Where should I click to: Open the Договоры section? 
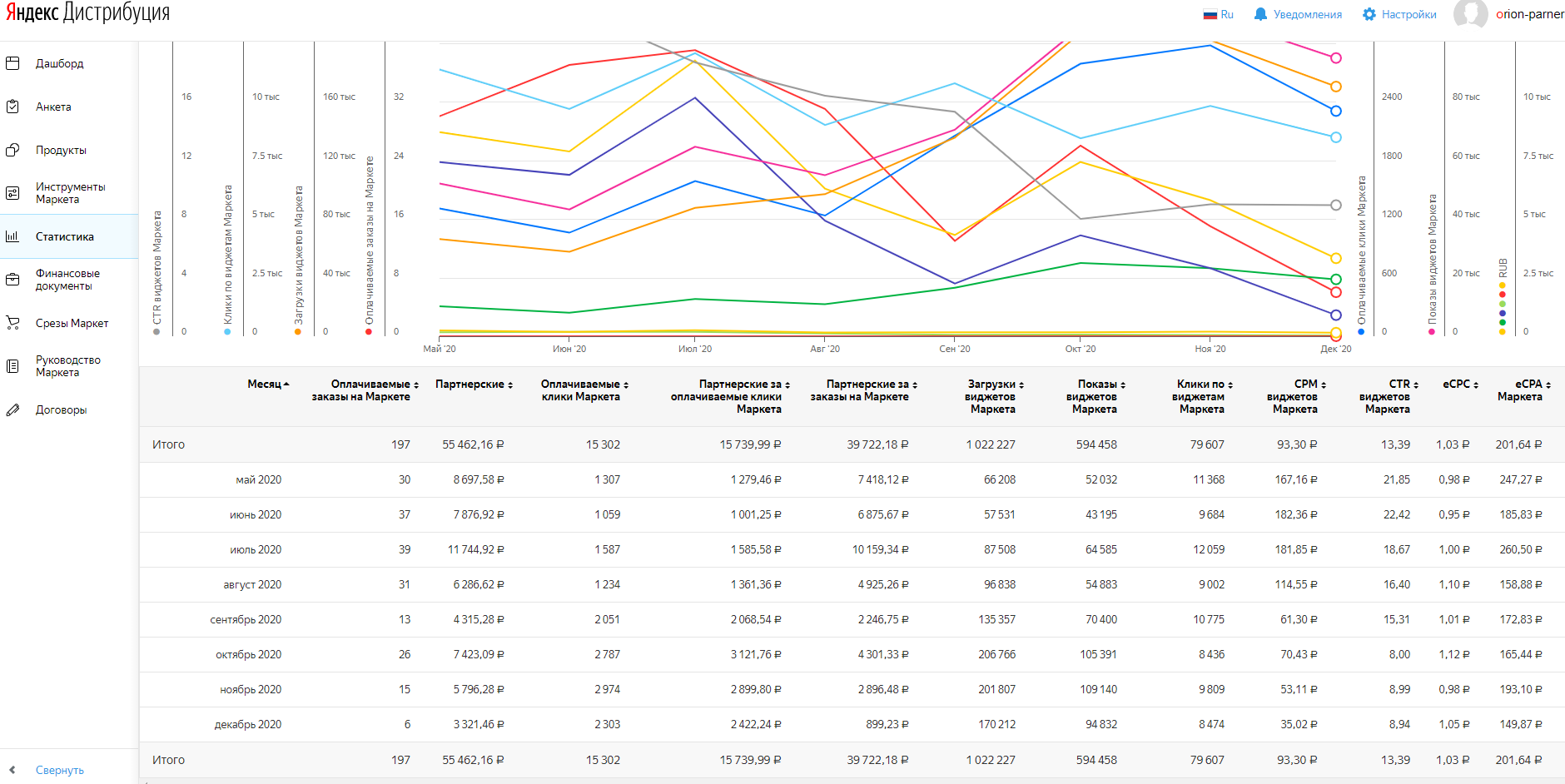pyautogui.click(x=62, y=409)
